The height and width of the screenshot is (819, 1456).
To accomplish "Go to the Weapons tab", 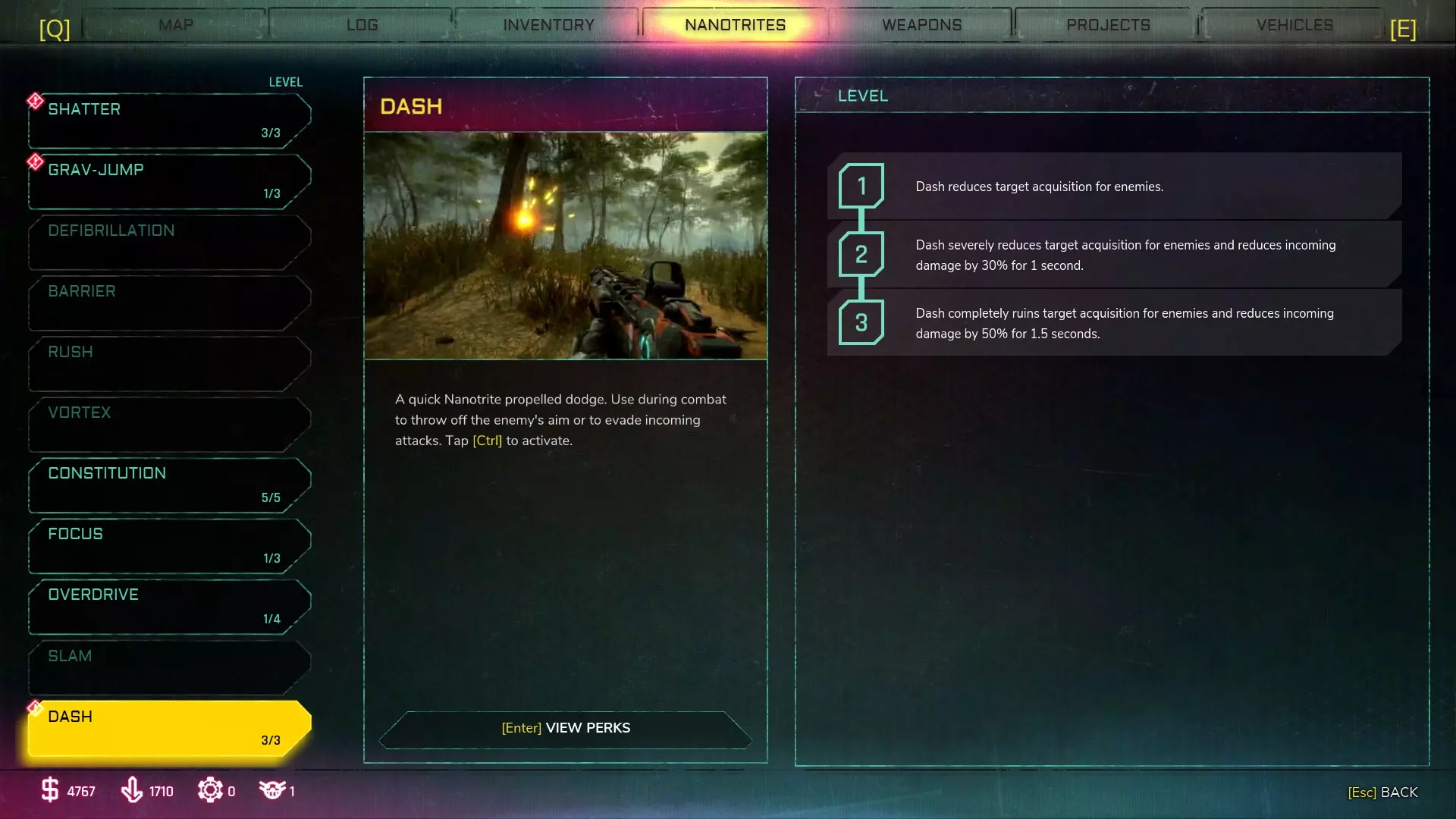I will (921, 25).
